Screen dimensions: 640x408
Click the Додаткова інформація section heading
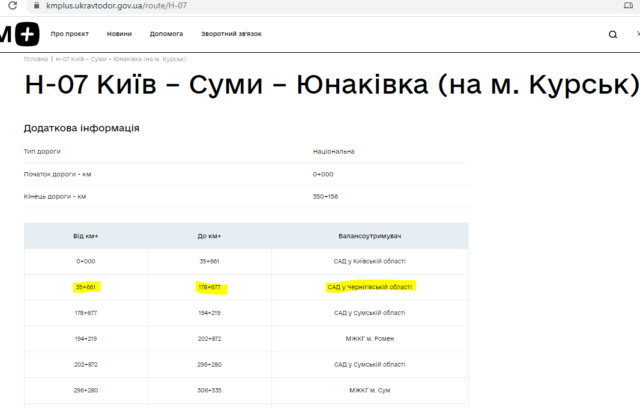click(81, 128)
